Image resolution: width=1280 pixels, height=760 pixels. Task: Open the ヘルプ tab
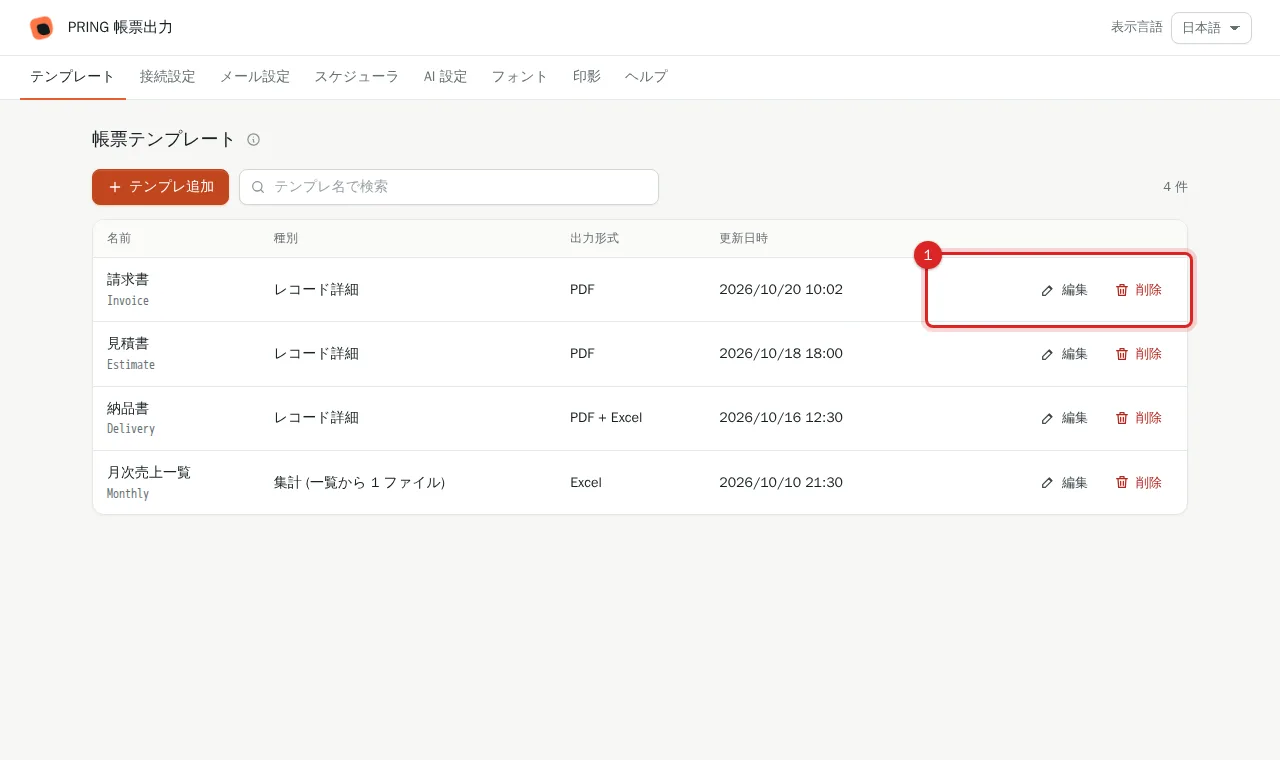tap(646, 77)
